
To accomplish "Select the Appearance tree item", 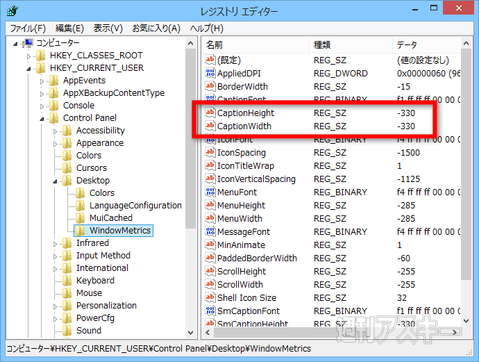I will [x=100, y=143].
